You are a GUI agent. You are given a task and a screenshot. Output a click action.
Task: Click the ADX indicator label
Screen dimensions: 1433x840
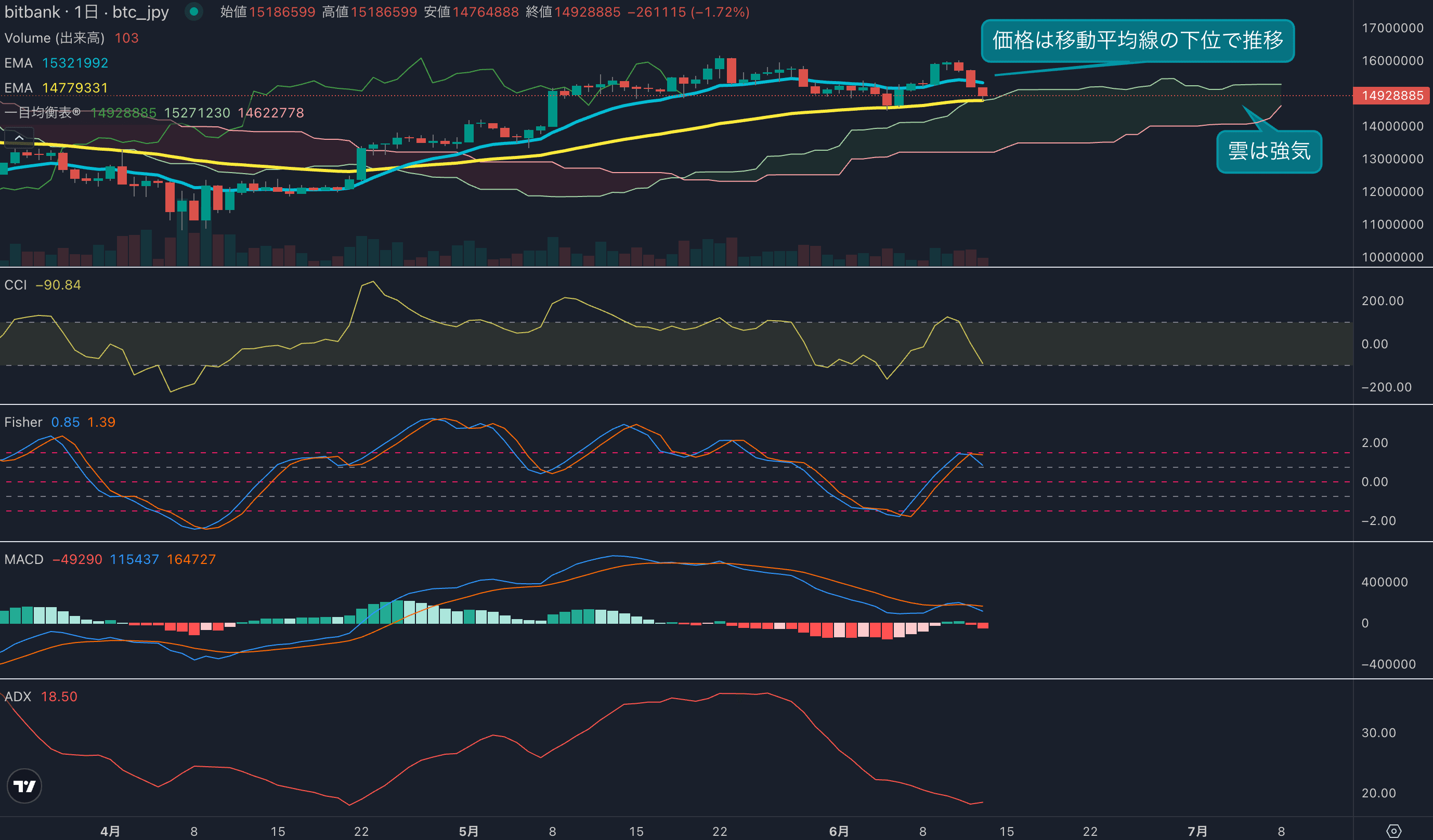pos(18,697)
